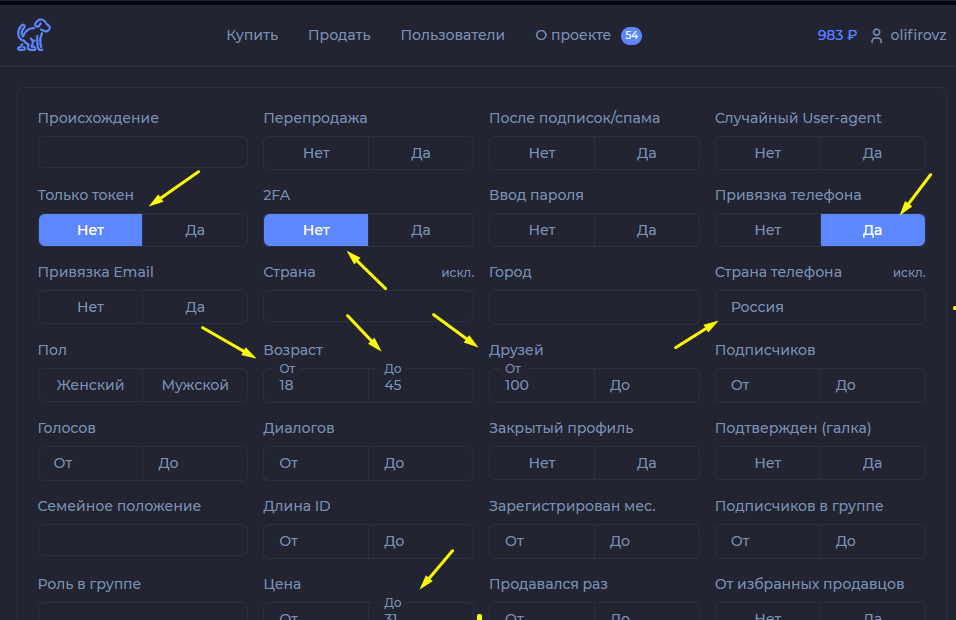Click the Друзей От field with 100

pyautogui.click(x=541, y=385)
